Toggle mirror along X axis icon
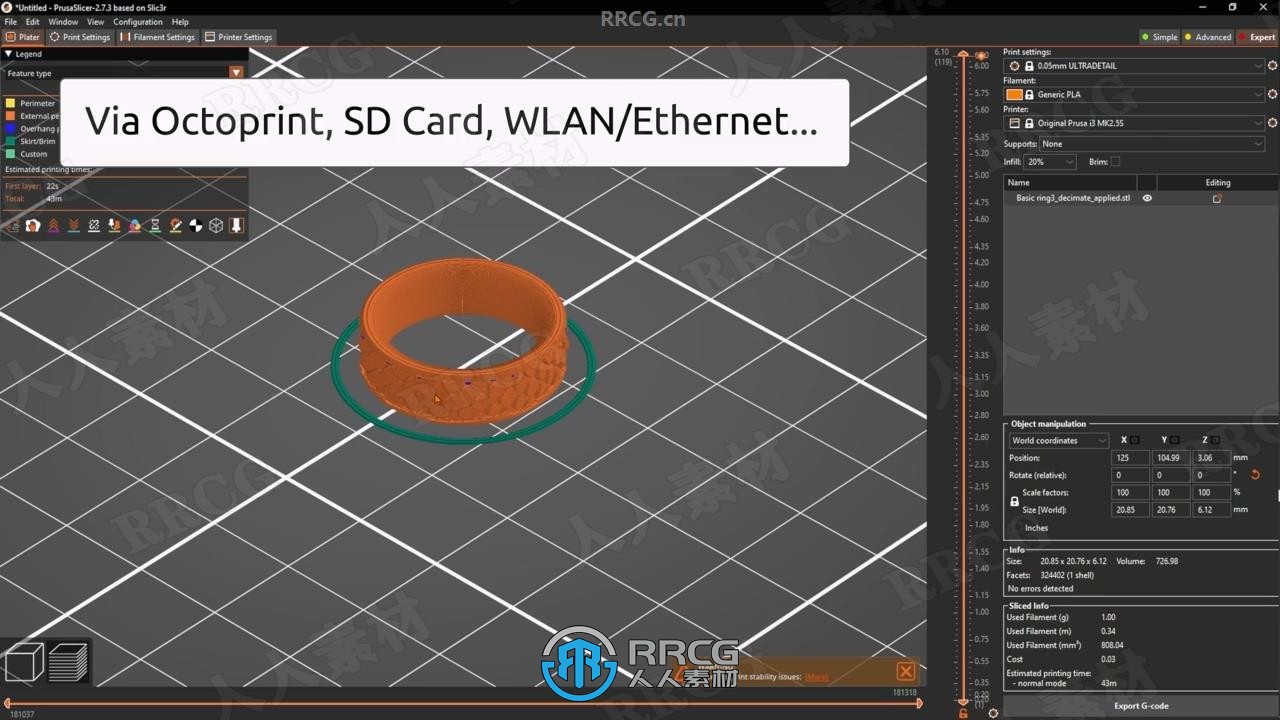Image resolution: width=1280 pixels, height=720 pixels. pyautogui.click(x=1135, y=440)
